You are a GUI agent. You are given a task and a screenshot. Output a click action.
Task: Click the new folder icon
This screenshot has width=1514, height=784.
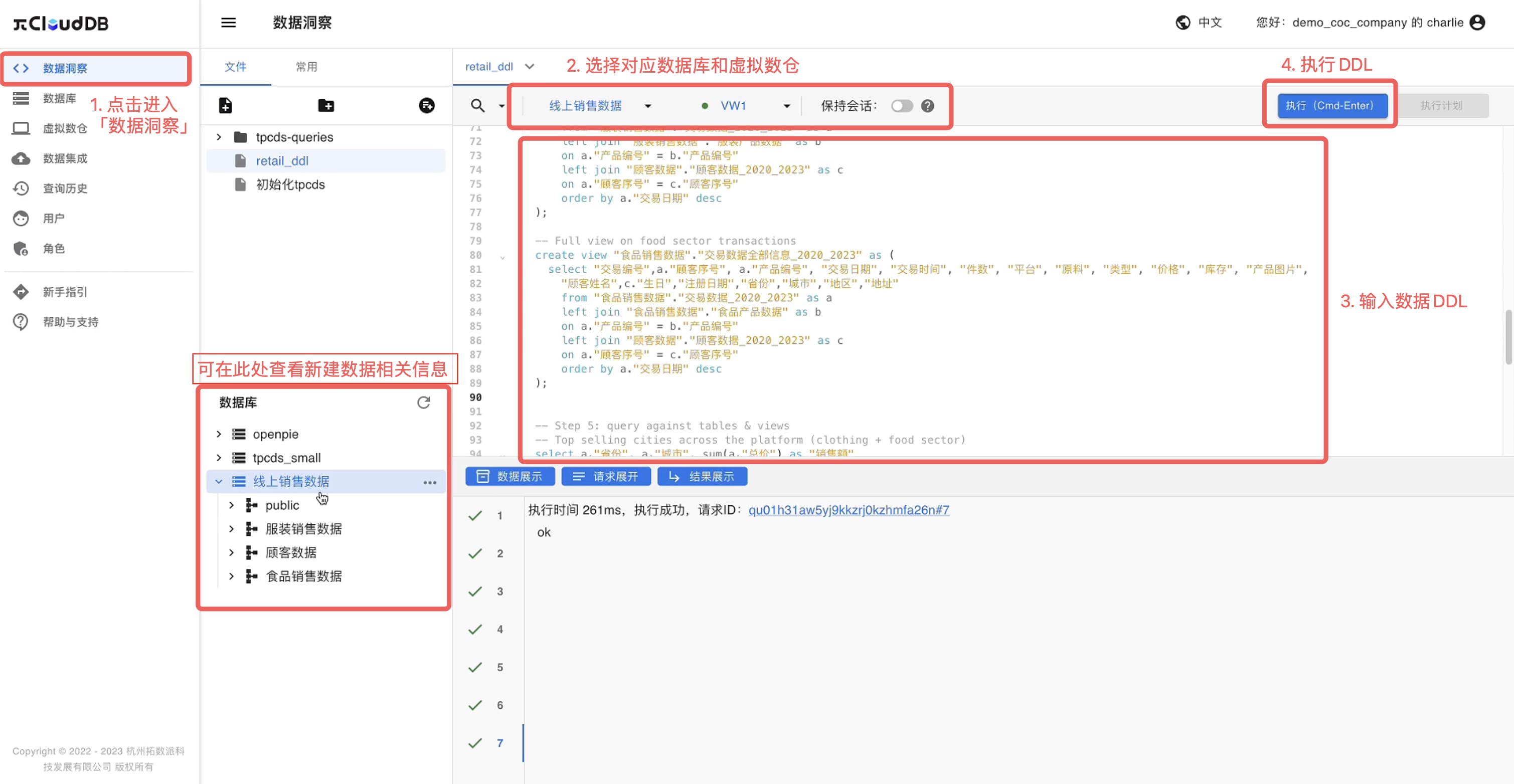325,106
